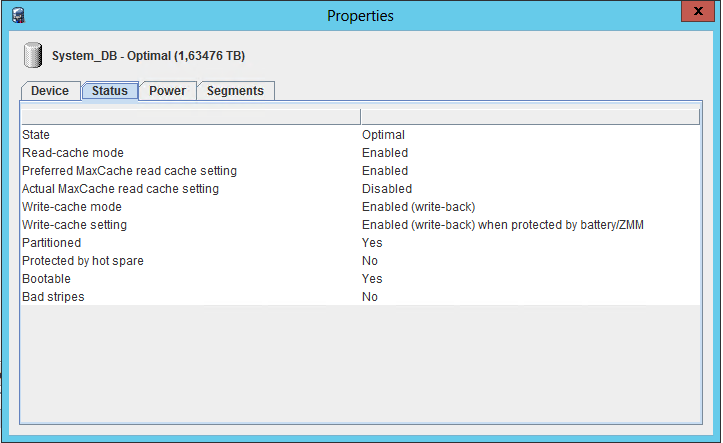Select the Bootable row
Viewport: 723px width, 443px height.
[x=46, y=279]
